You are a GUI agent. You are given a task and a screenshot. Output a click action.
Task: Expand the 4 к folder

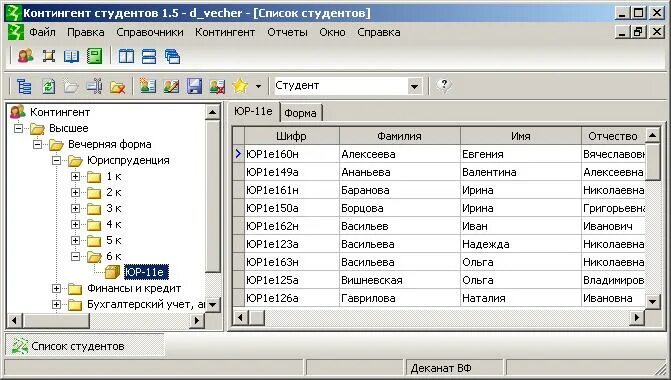75,225
